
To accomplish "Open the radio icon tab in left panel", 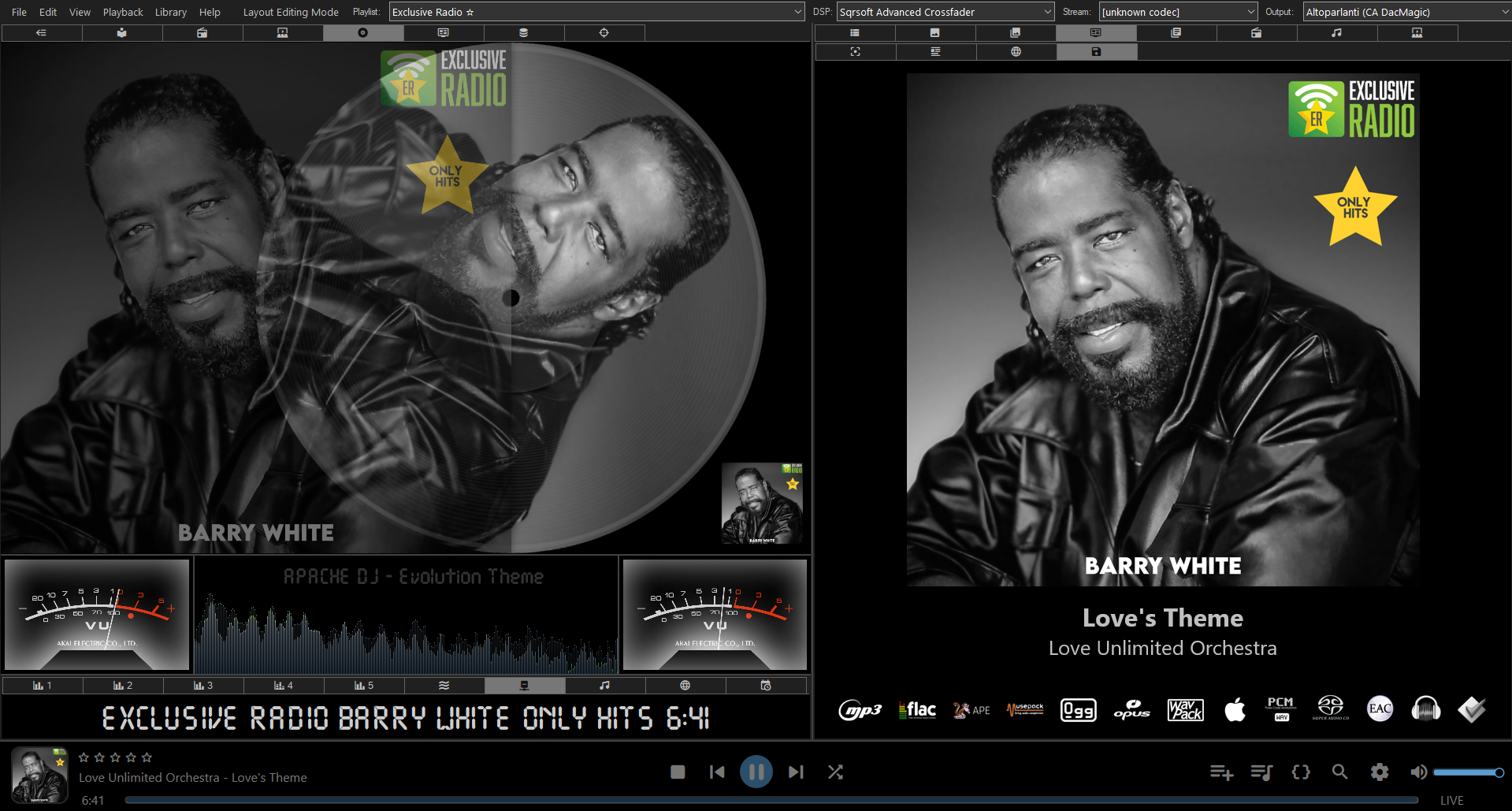I will [x=202, y=33].
